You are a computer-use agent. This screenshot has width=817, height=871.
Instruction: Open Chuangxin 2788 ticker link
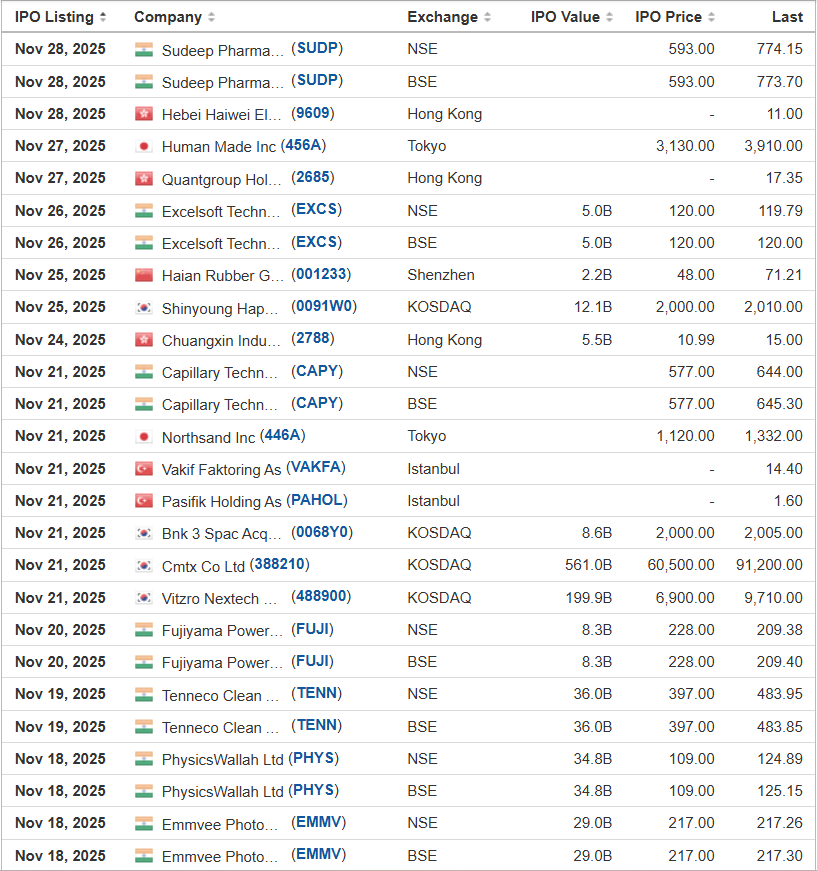coord(313,339)
